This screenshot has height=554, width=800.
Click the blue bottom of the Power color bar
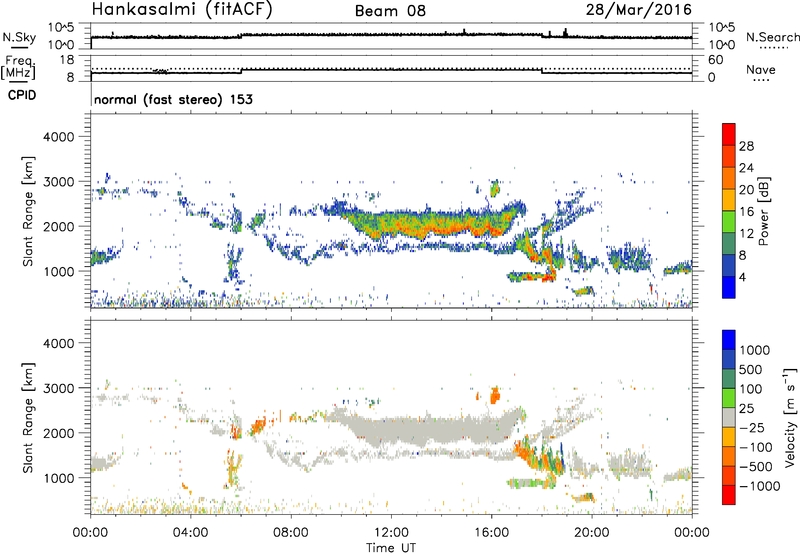click(x=729, y=288)
